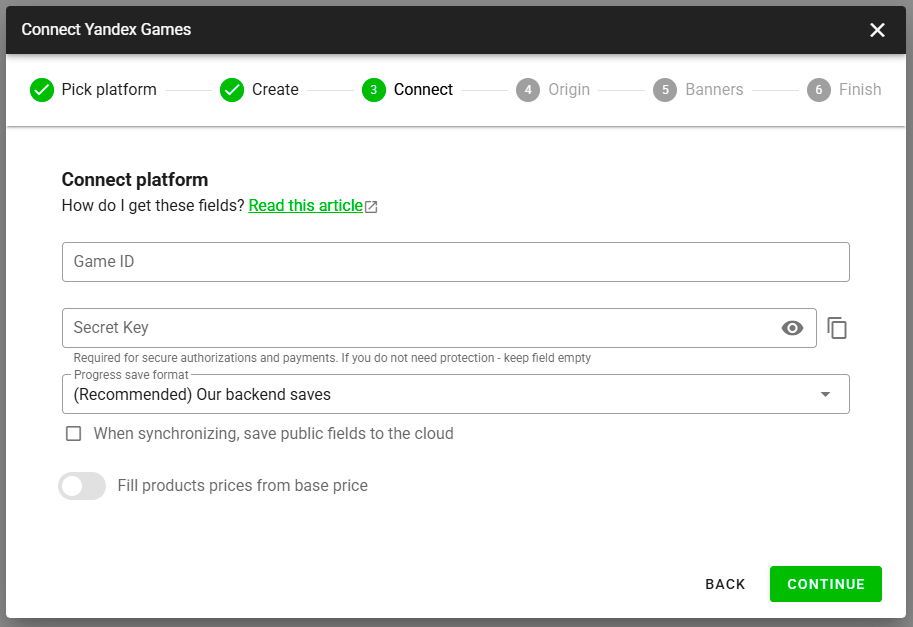Viewport: 913px width, 627px height.
Task: Close the Connect Yandex Games dialog
Action: (x=877, y=30)
